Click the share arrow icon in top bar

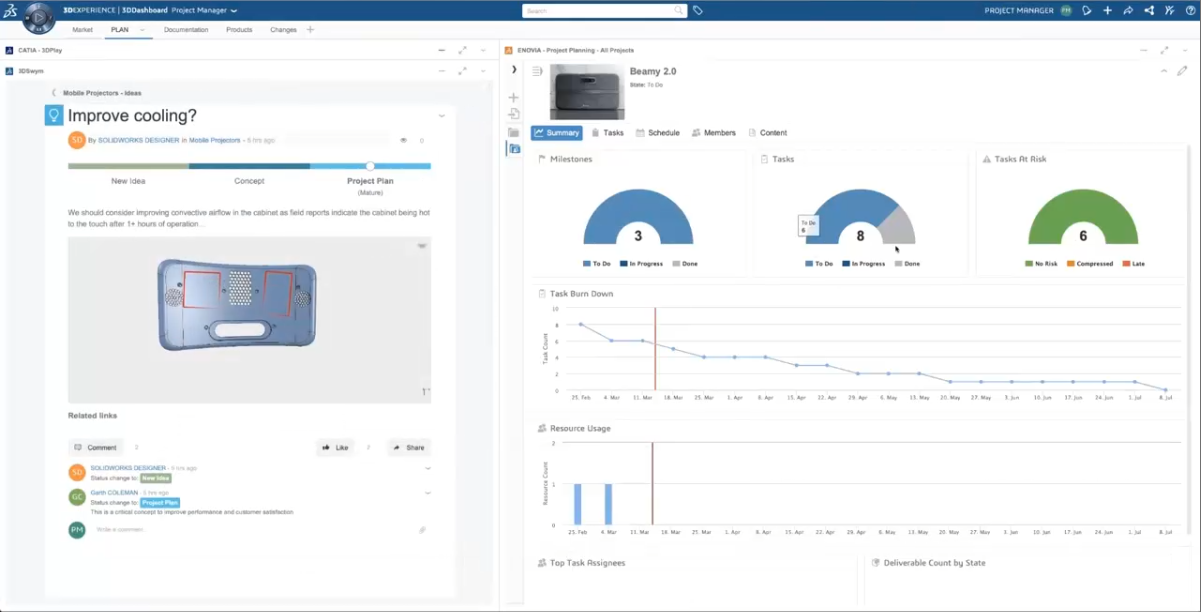[1128, 10]
